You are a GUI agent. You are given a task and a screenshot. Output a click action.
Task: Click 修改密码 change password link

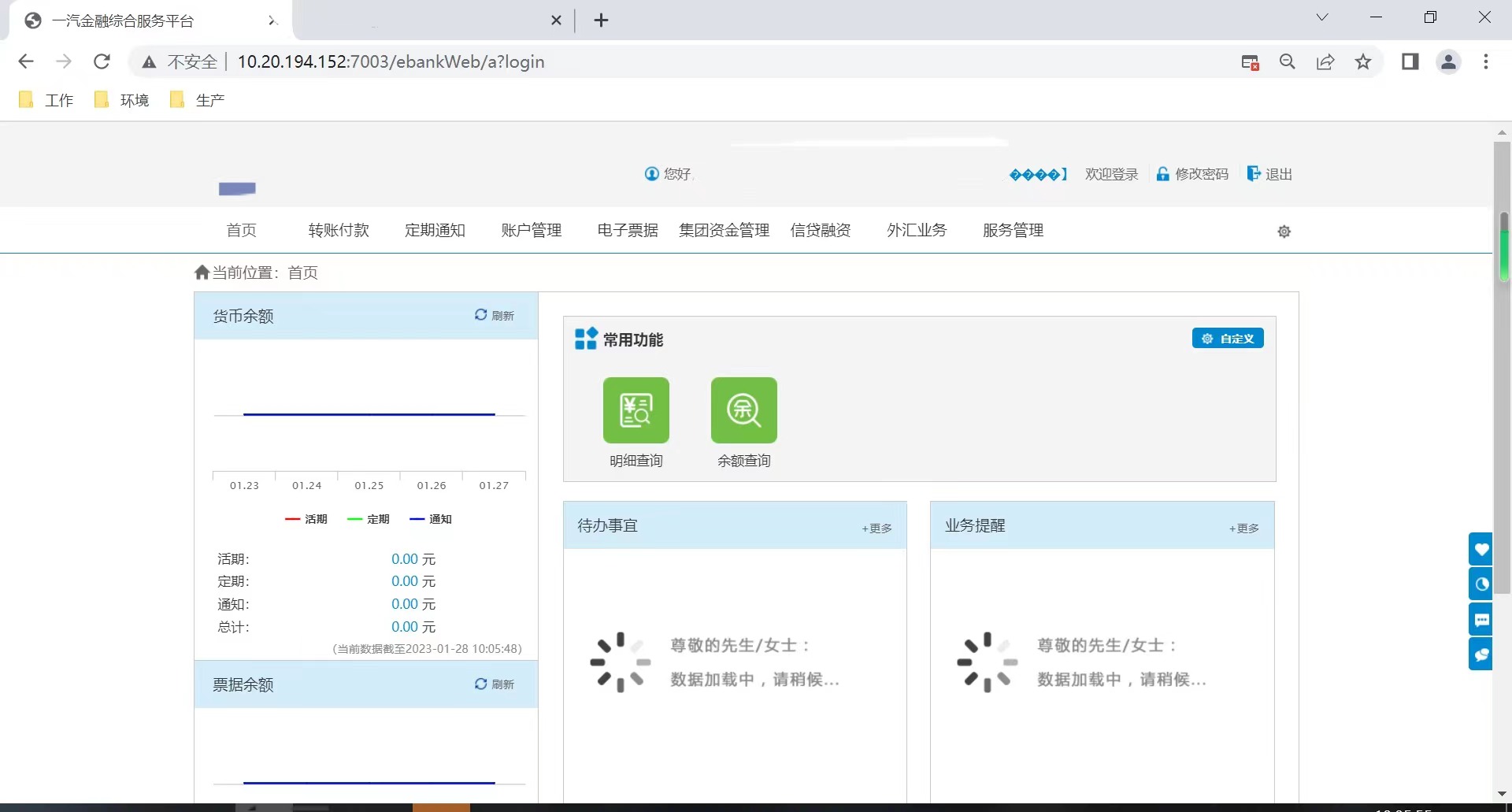(1192, 174)
